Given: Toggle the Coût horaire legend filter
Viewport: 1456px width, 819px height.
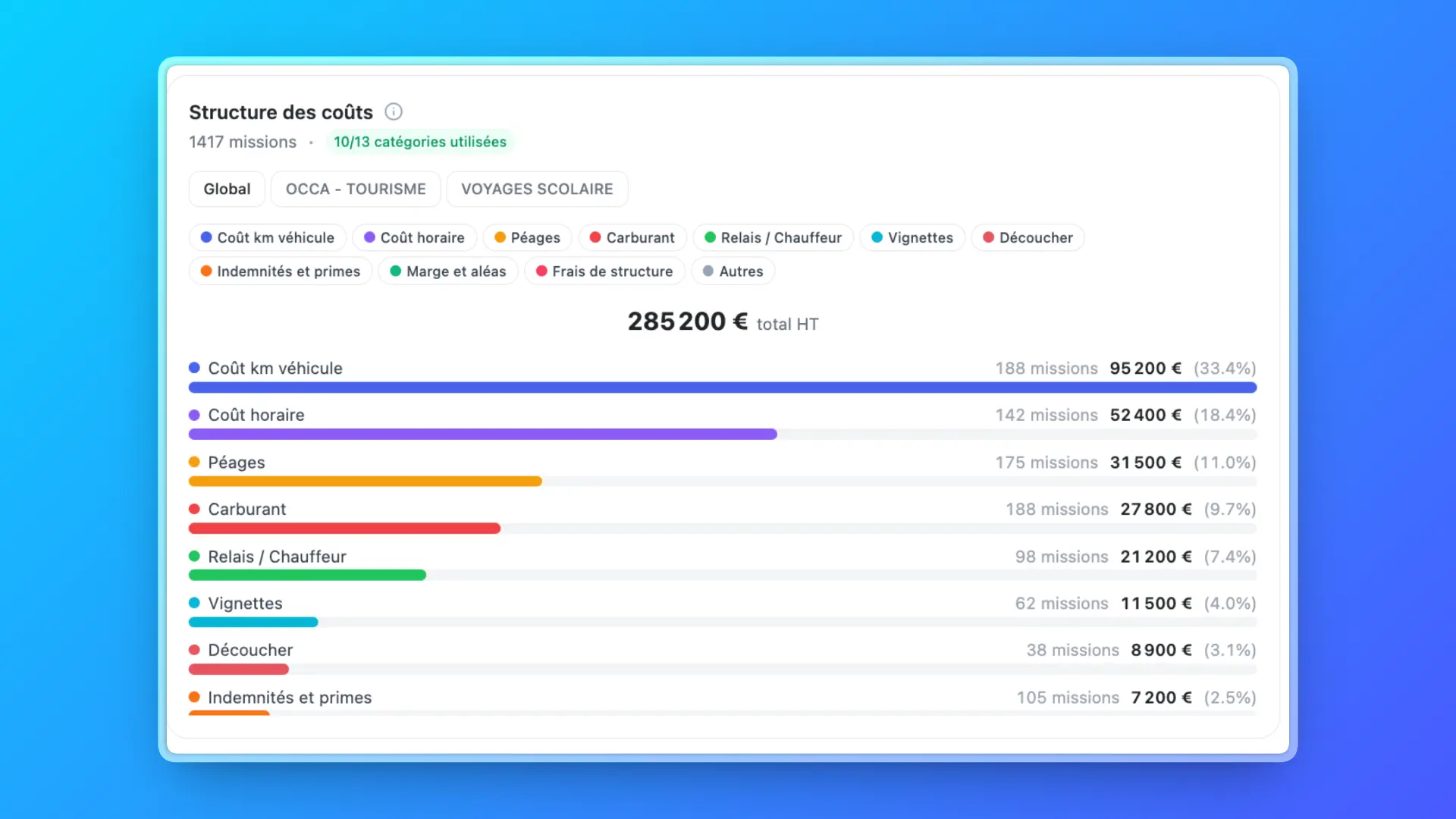Looking at the screenshot, I should click(x=414, y=237).
